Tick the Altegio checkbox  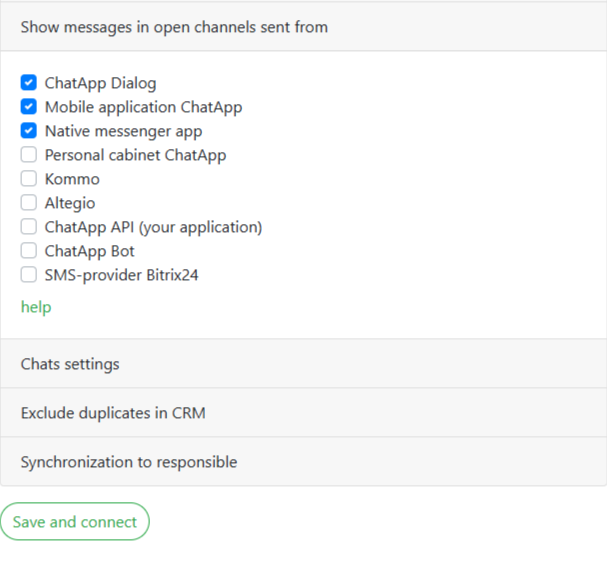pos(29,203)
